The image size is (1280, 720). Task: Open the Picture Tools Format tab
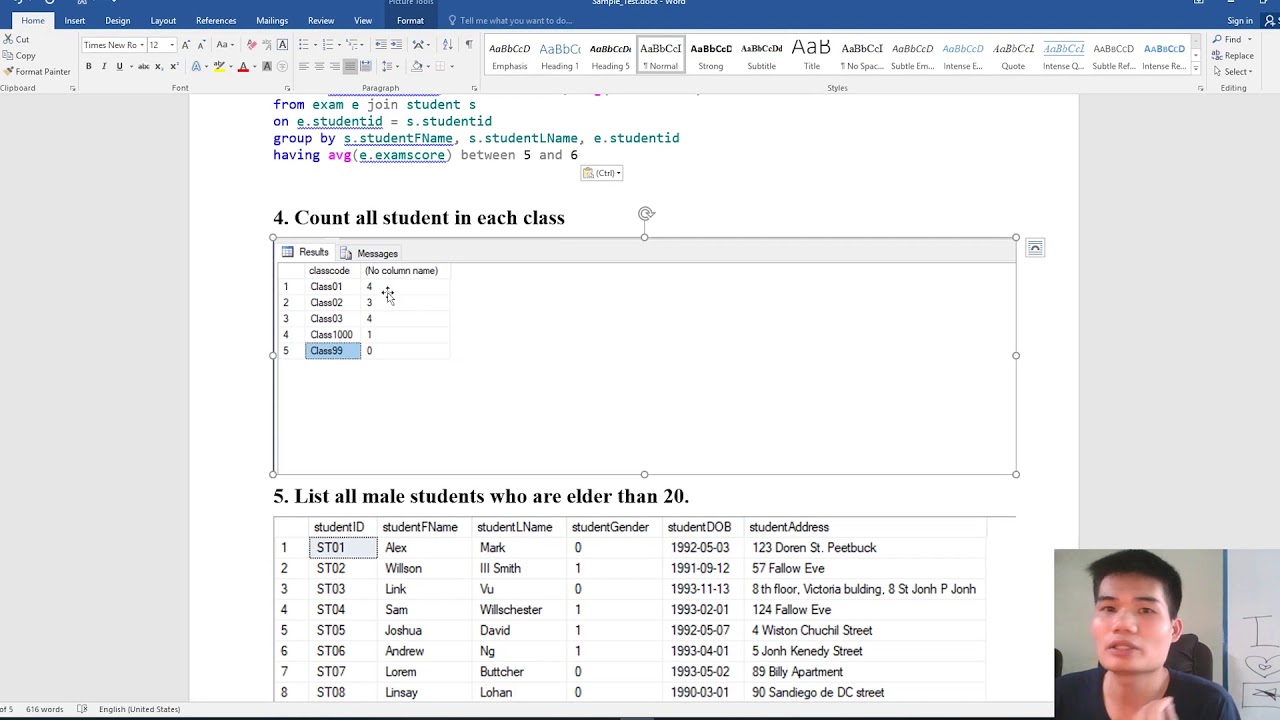pyautogui.click(x=410, y=20)
